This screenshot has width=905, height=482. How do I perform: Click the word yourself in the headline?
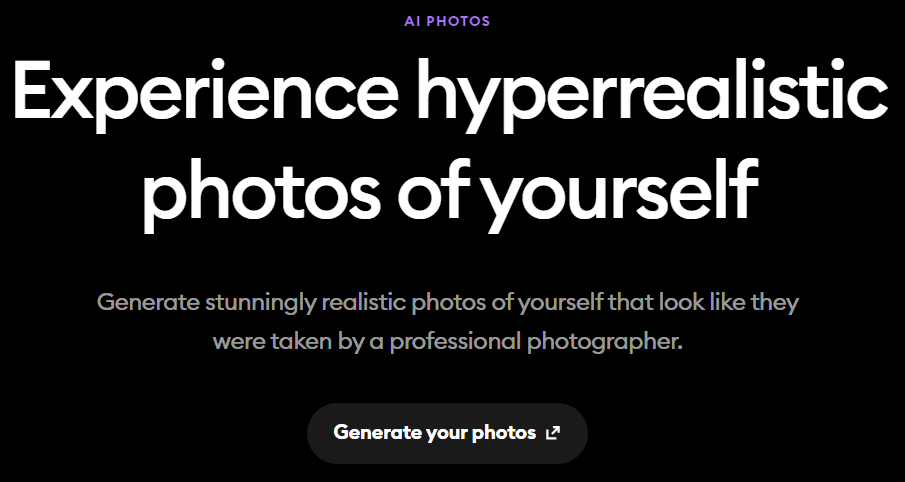(619, 193)
